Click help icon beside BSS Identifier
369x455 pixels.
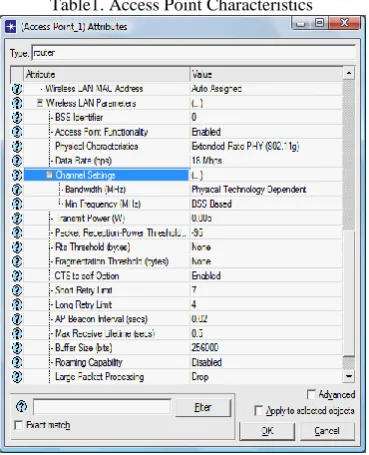pyautogui.click(x=17, y=118)
